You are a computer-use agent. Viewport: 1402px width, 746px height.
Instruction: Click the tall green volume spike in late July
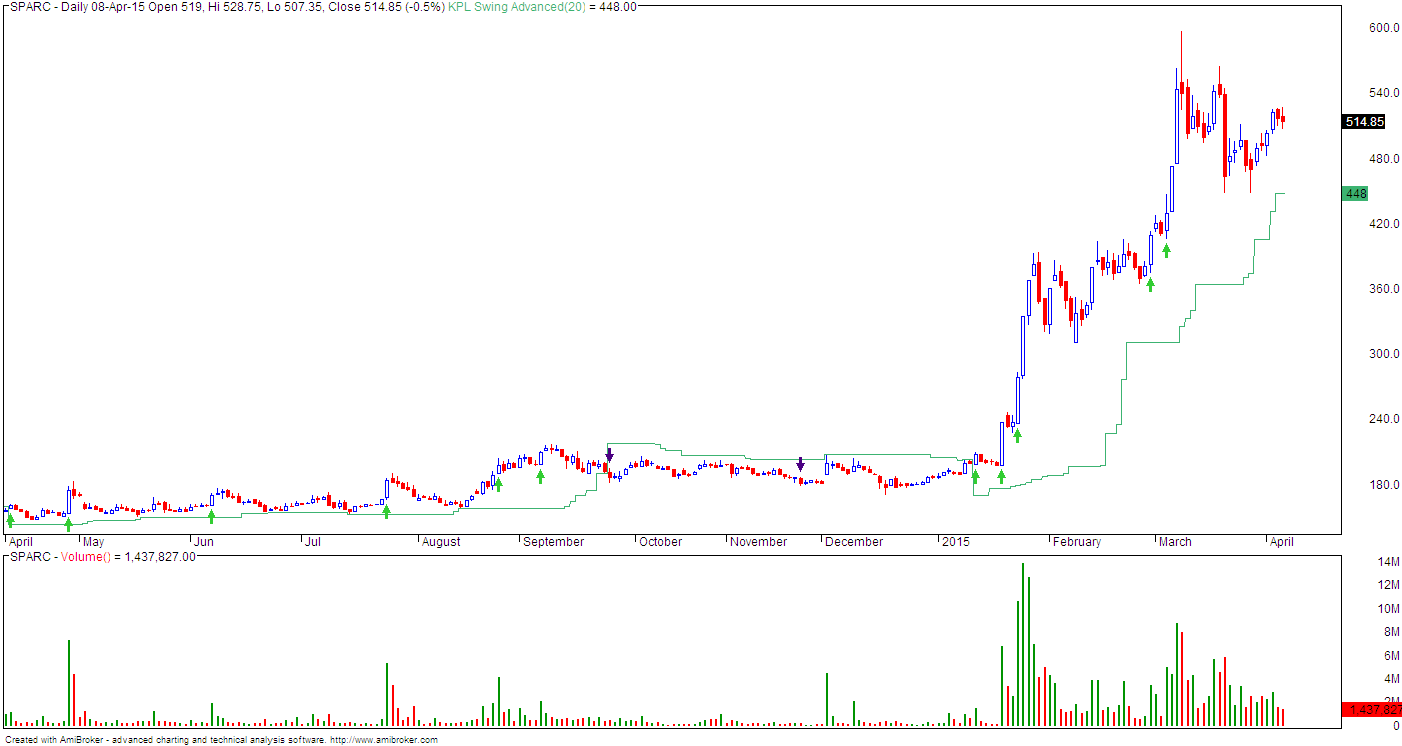386,694
